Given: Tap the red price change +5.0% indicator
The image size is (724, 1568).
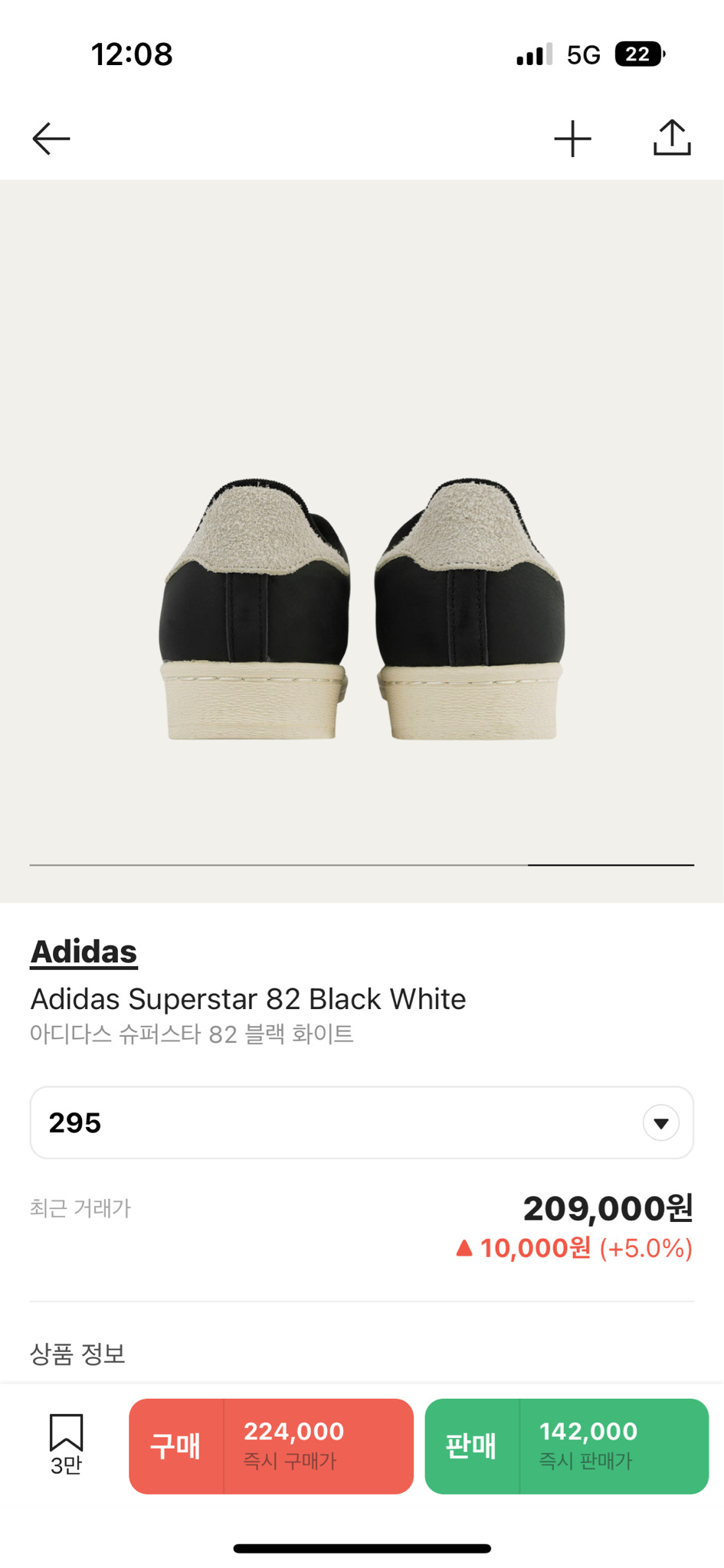Looking at the screenshot, I should [x=574, y=1249].
